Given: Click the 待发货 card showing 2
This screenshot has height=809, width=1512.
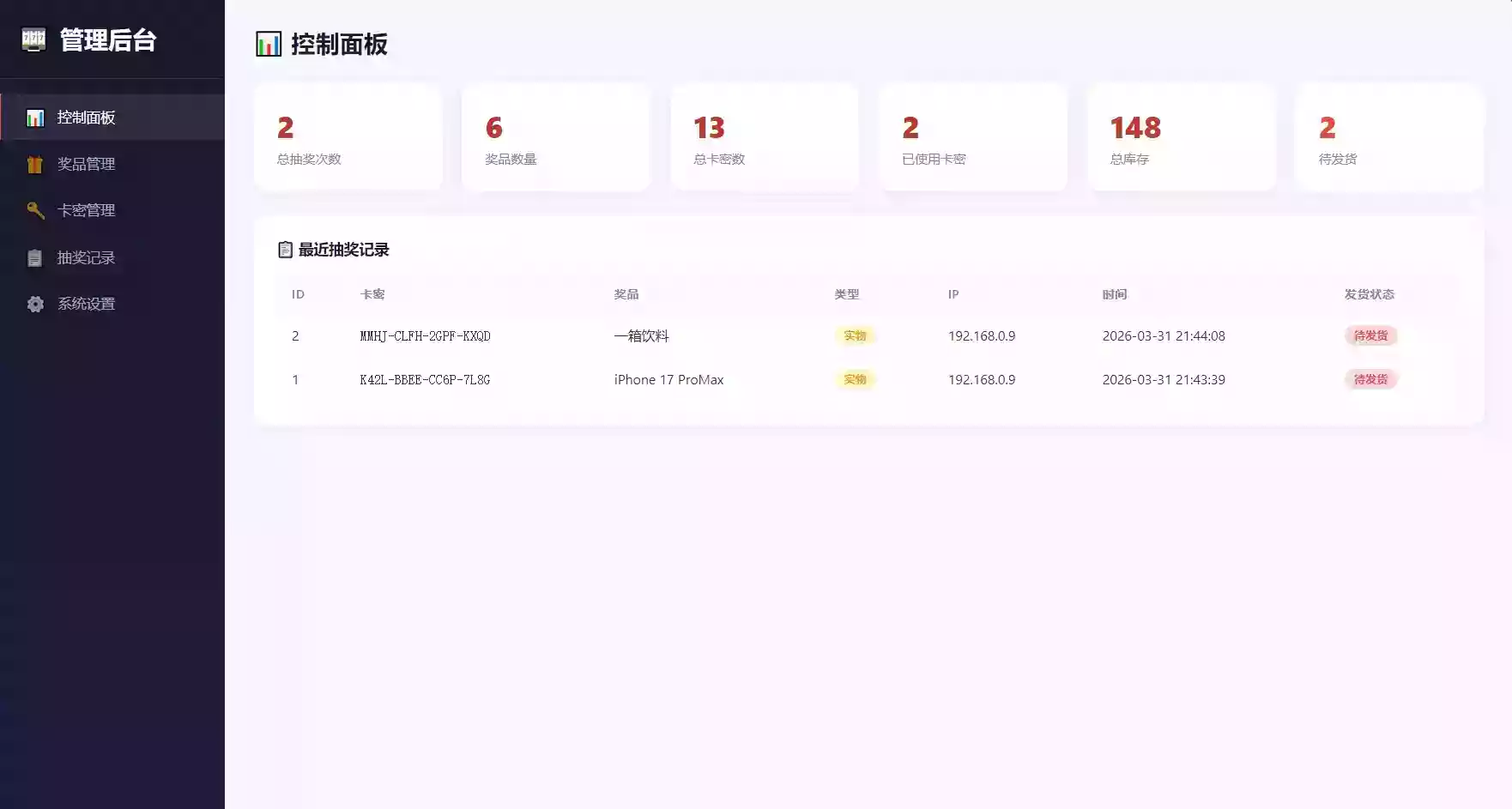Looking at the screenshot, I should [1390, 138].
